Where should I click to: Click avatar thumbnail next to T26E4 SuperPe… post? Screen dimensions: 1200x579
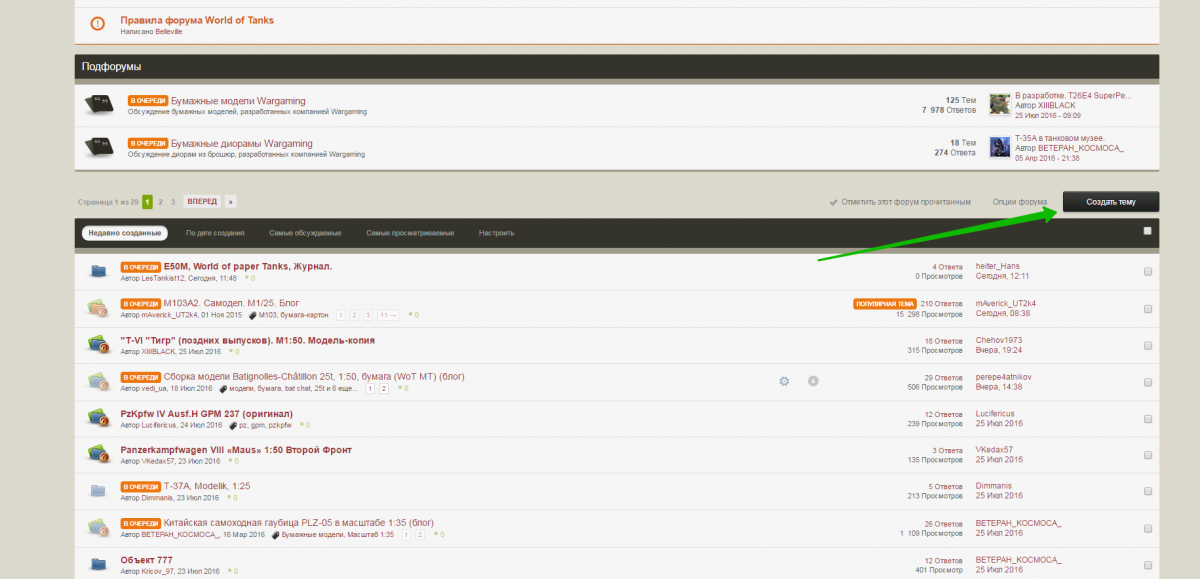[999, 105]
